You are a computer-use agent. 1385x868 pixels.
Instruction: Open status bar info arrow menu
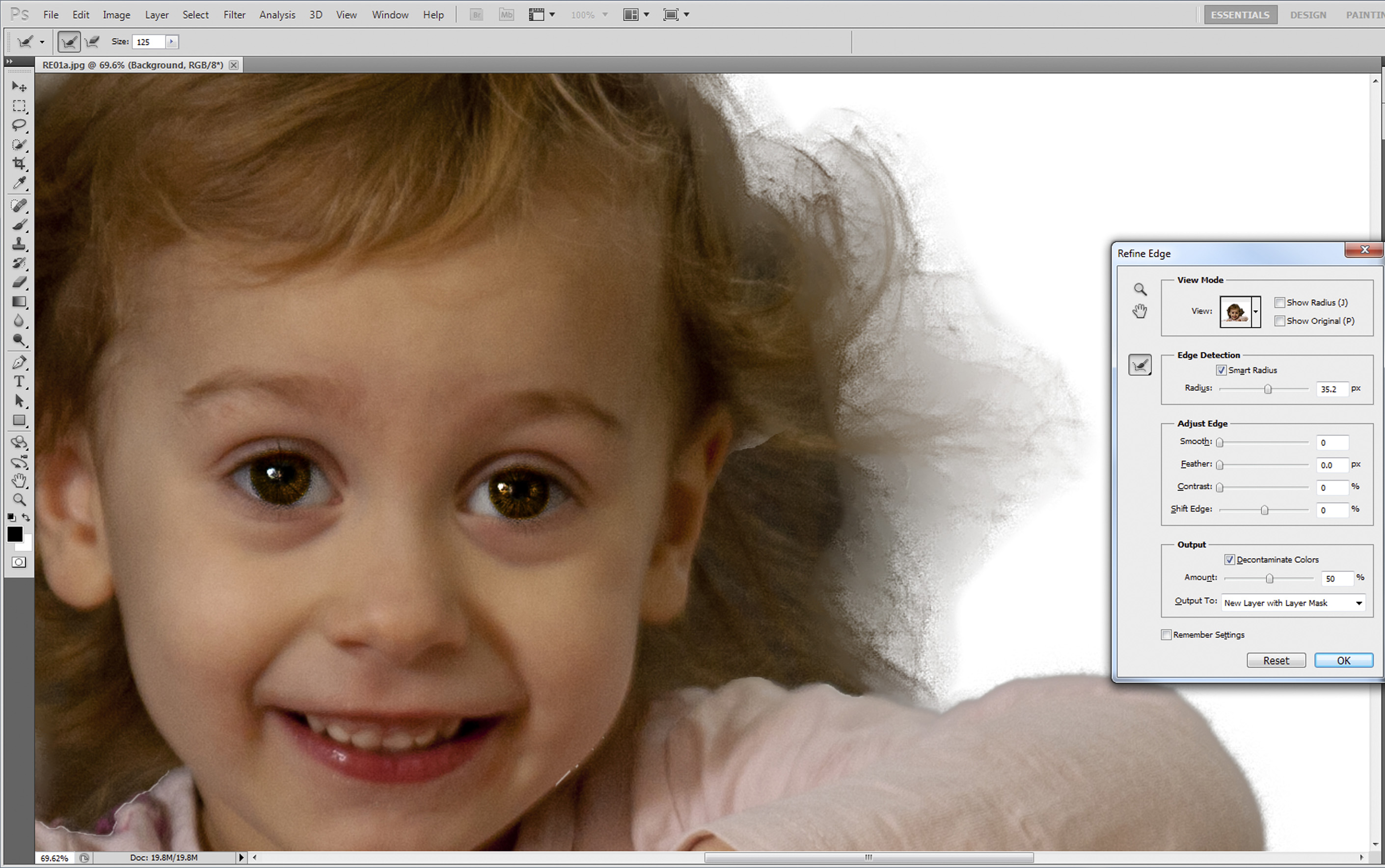click(x=241, y=858)
